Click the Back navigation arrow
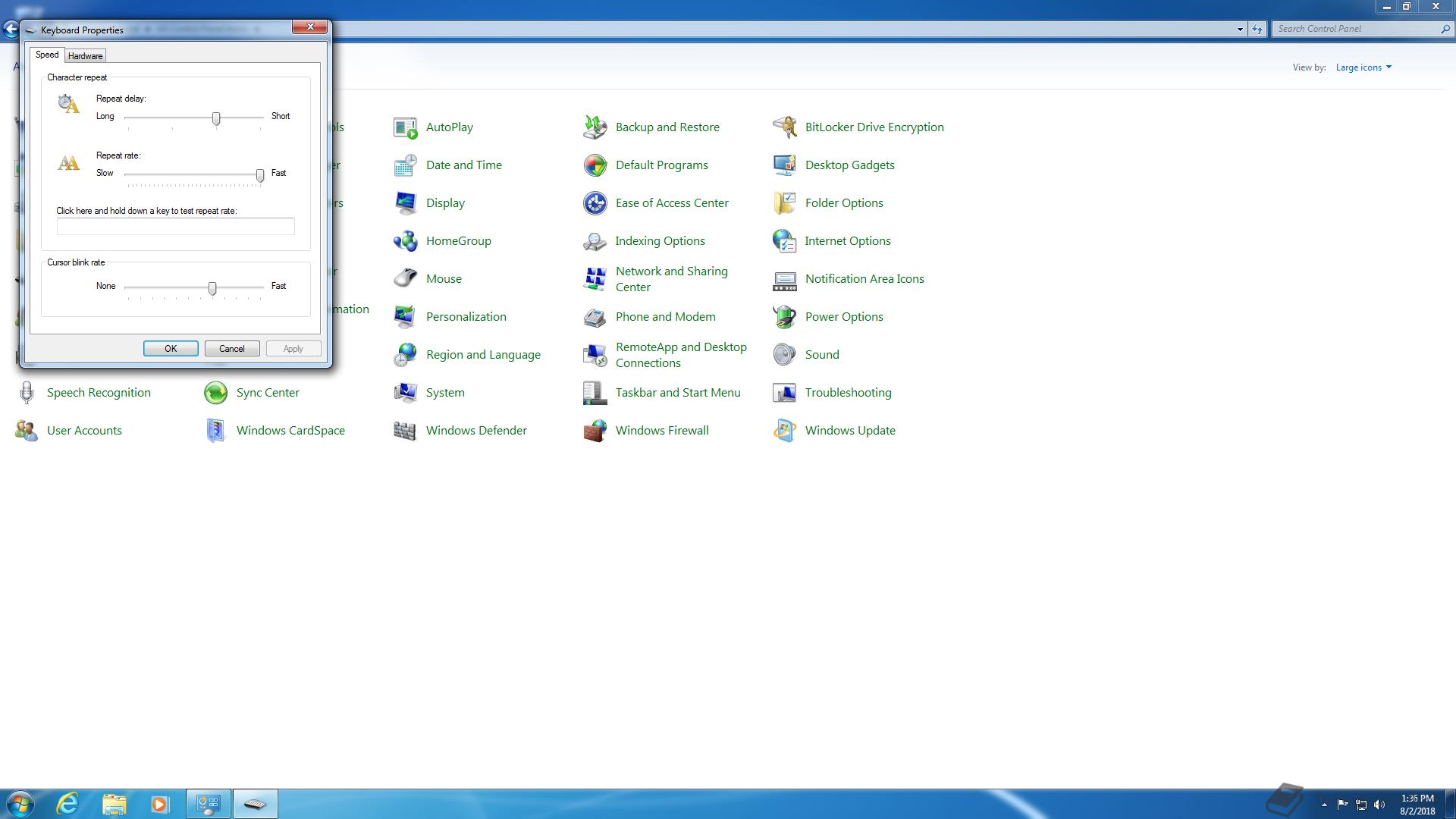Screen dimensions: 1456x819 (x=10, y=30)
